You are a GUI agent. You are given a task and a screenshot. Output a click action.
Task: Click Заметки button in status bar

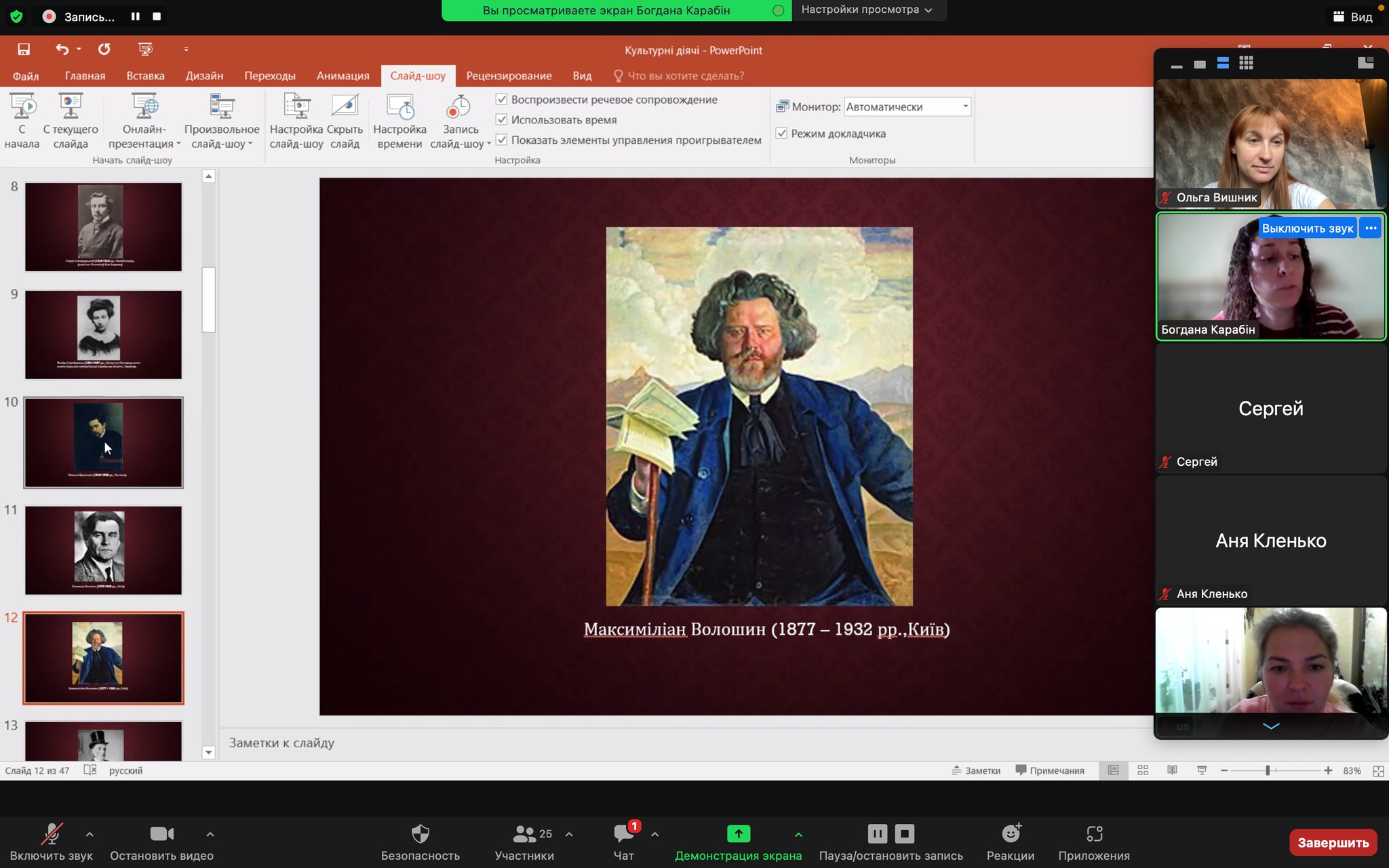coord(976,770)
